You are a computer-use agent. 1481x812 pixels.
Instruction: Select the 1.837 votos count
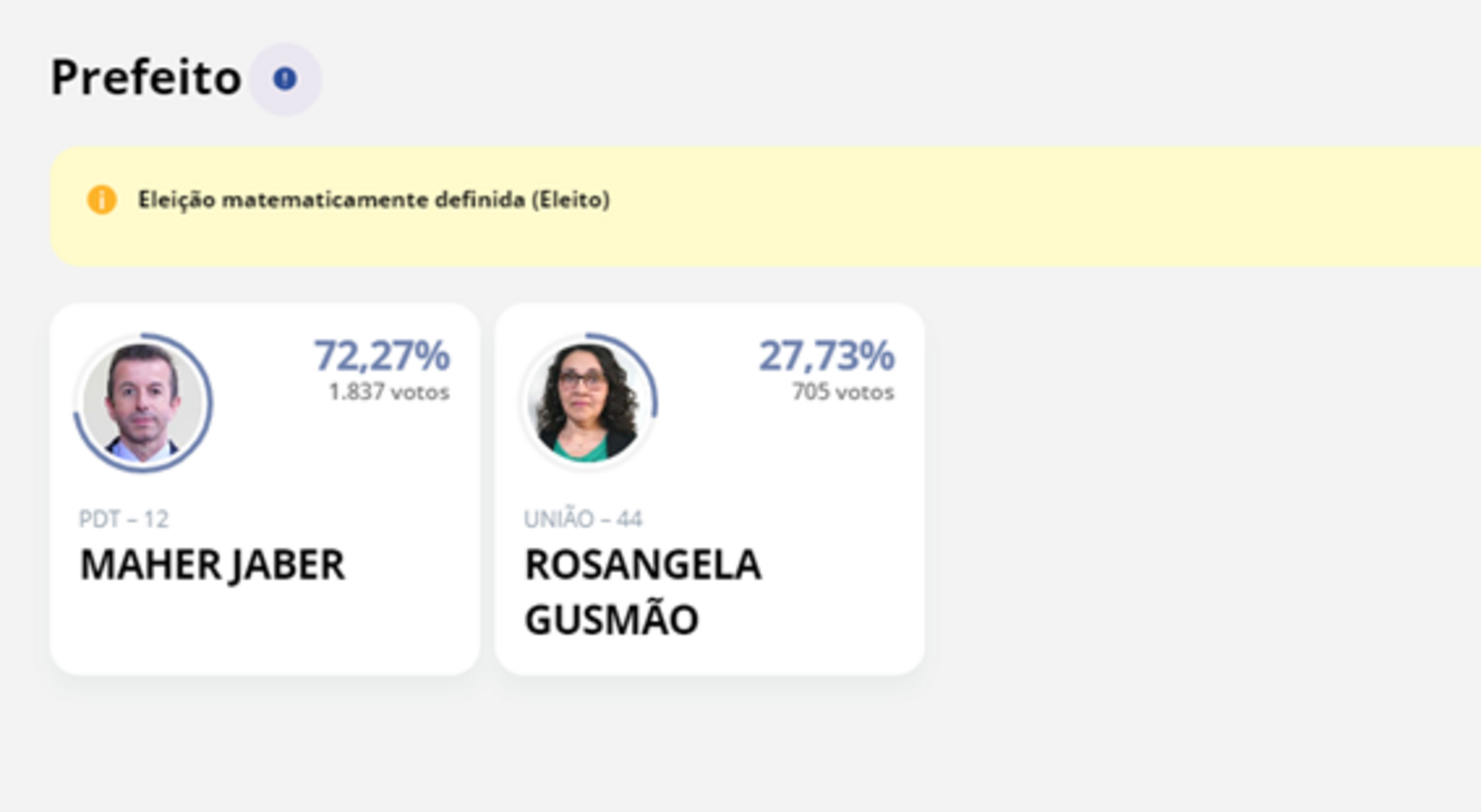[388, 392]
